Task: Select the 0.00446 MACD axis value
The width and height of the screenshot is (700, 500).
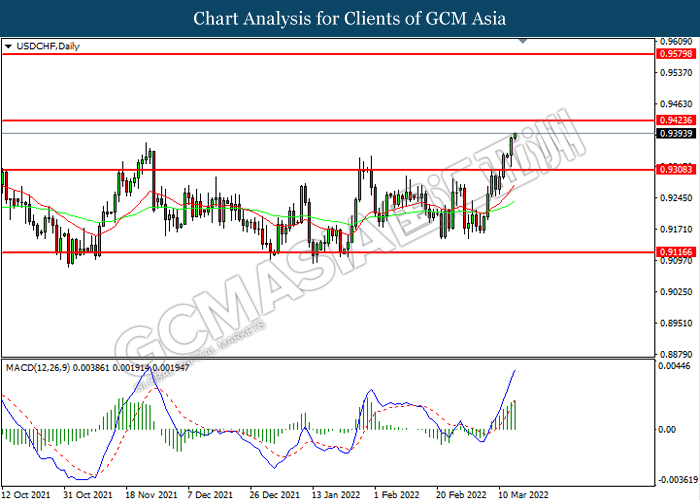Action: click(674, 366)
